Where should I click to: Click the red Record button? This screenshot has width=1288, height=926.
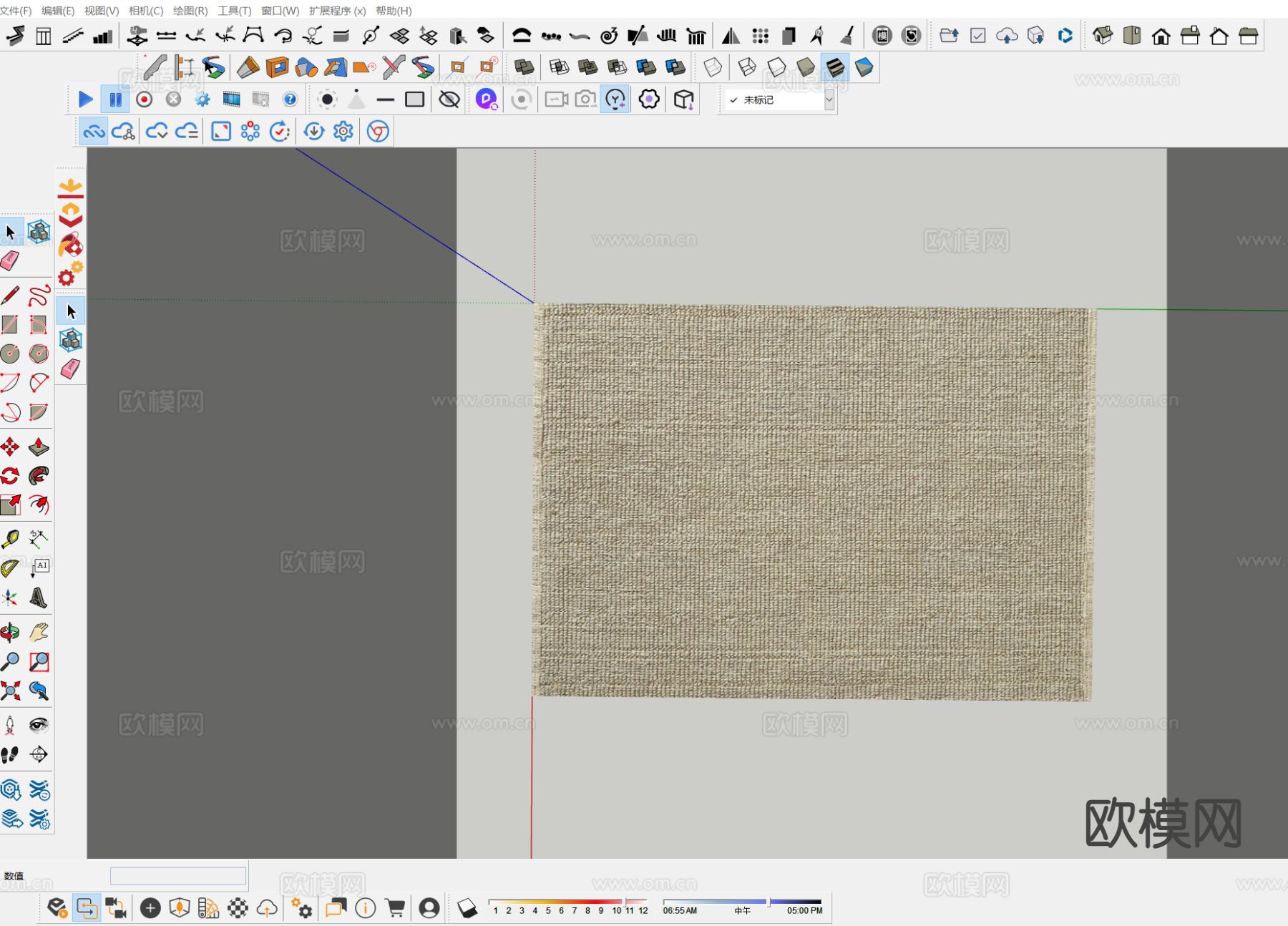pyautogui.click(x=145, y=99)
